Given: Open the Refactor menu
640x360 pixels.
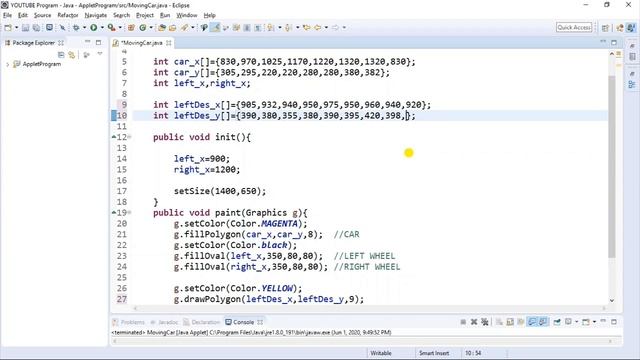Looking at the screenshot, I should pyautogui.click(x=68, y=15).
